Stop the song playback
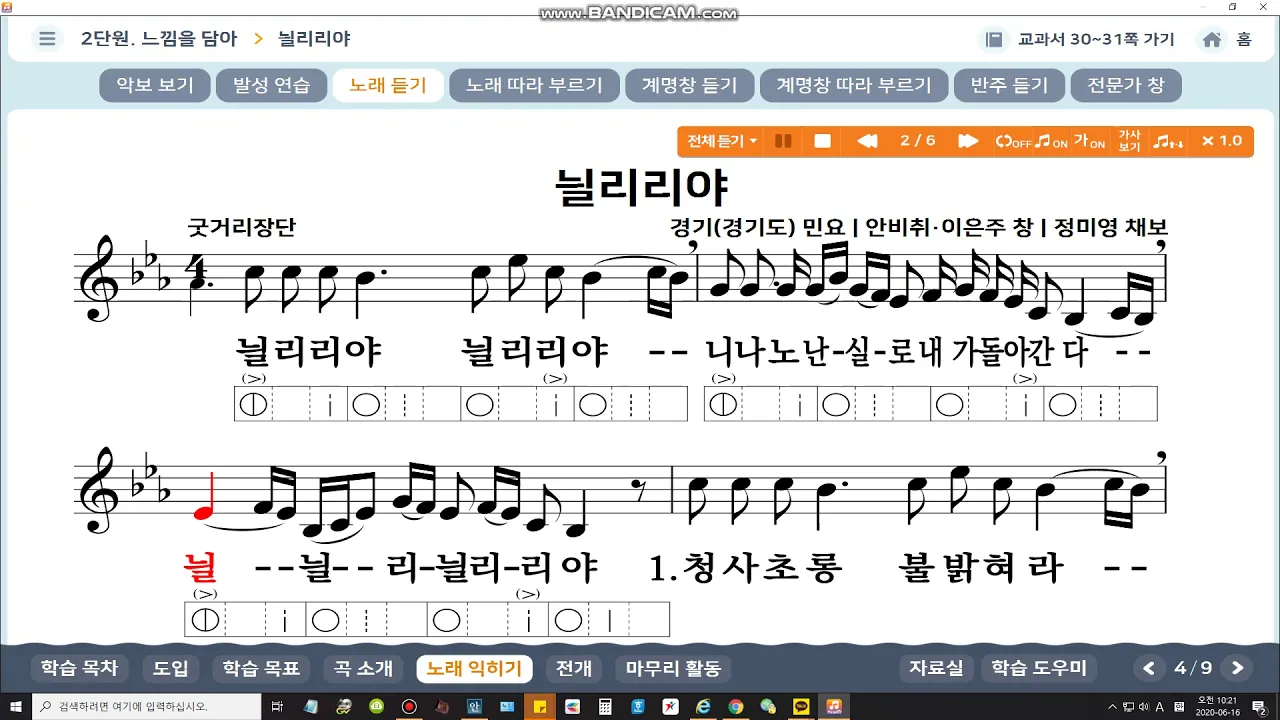1280x720 pixels. (823, 141)
